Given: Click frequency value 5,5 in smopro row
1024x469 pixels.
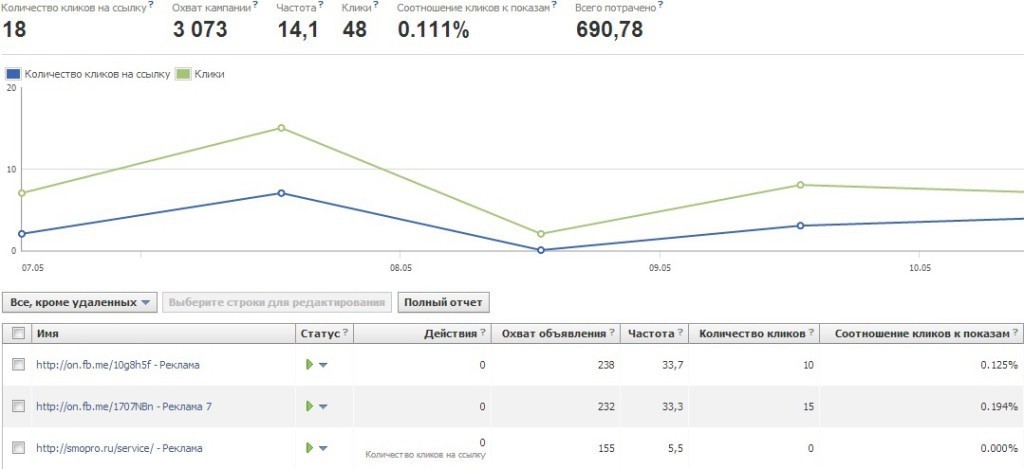Looking at the screenshot, I should [675, 449].
